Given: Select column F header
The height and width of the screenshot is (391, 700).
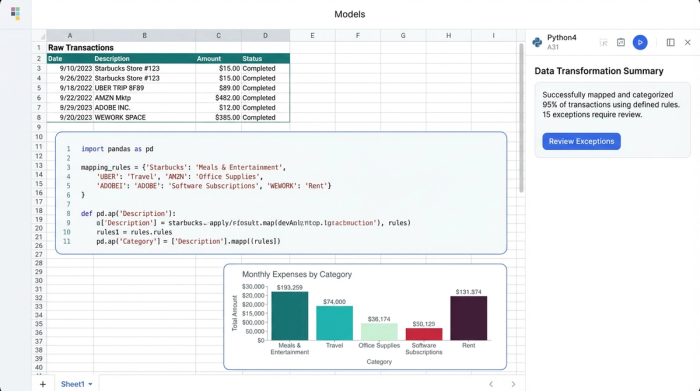Looking at the screenshot, I should coord(358,35).
